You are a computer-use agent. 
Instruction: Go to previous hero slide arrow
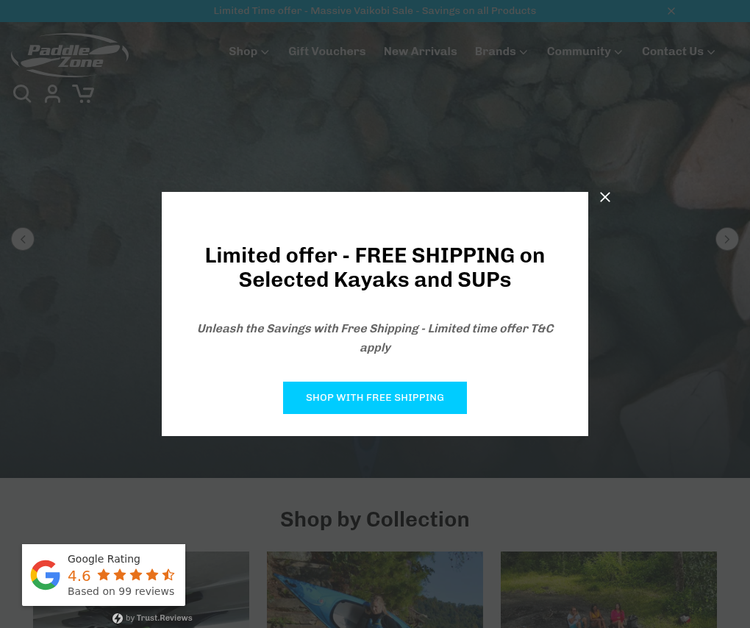(x=22, y=239)
